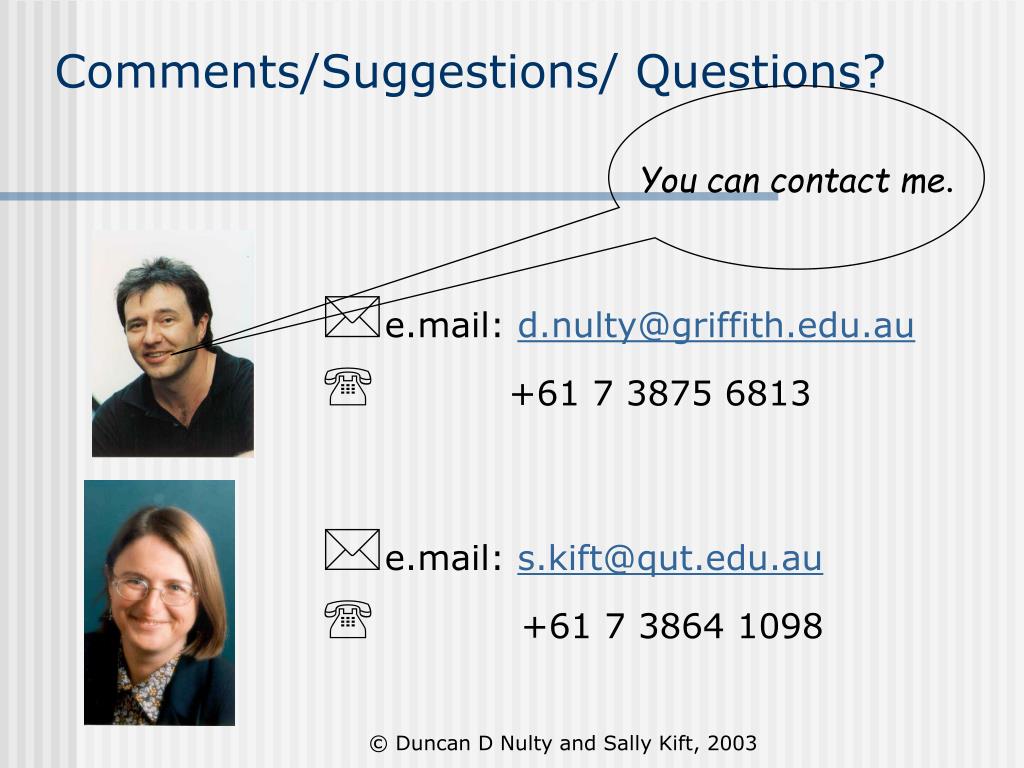Click the telephone icon beside +61 7 3875 6813
This screenshot has height=768, width=1024.
[x=348, y=387]
